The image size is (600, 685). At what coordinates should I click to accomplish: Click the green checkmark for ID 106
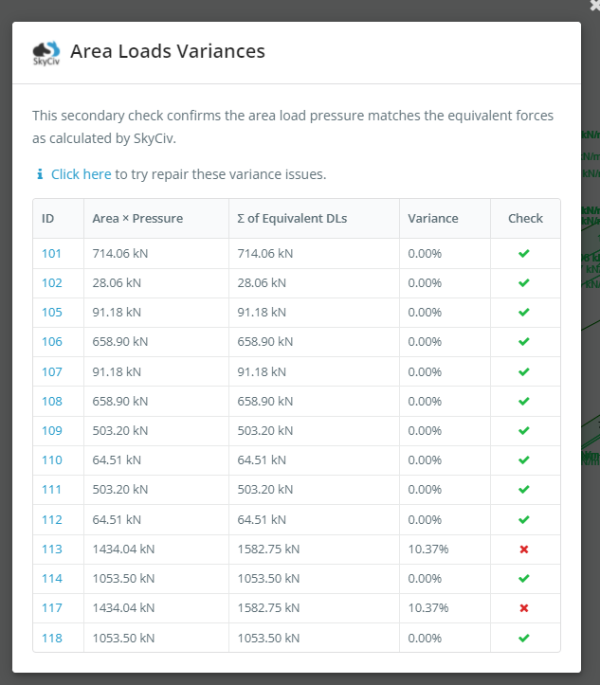524,342
